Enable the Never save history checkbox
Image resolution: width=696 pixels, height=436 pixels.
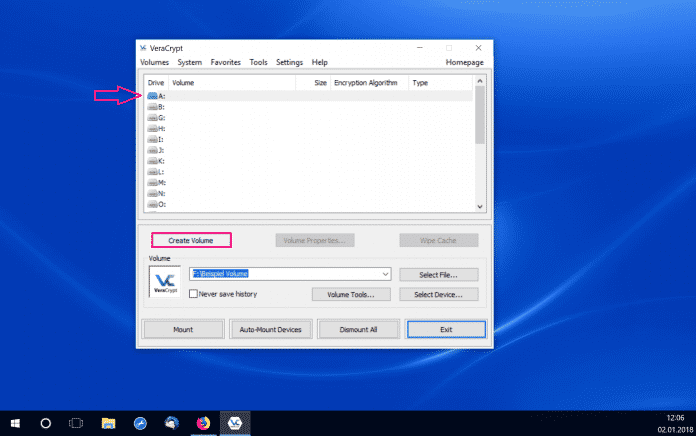[x=194, y=294]
